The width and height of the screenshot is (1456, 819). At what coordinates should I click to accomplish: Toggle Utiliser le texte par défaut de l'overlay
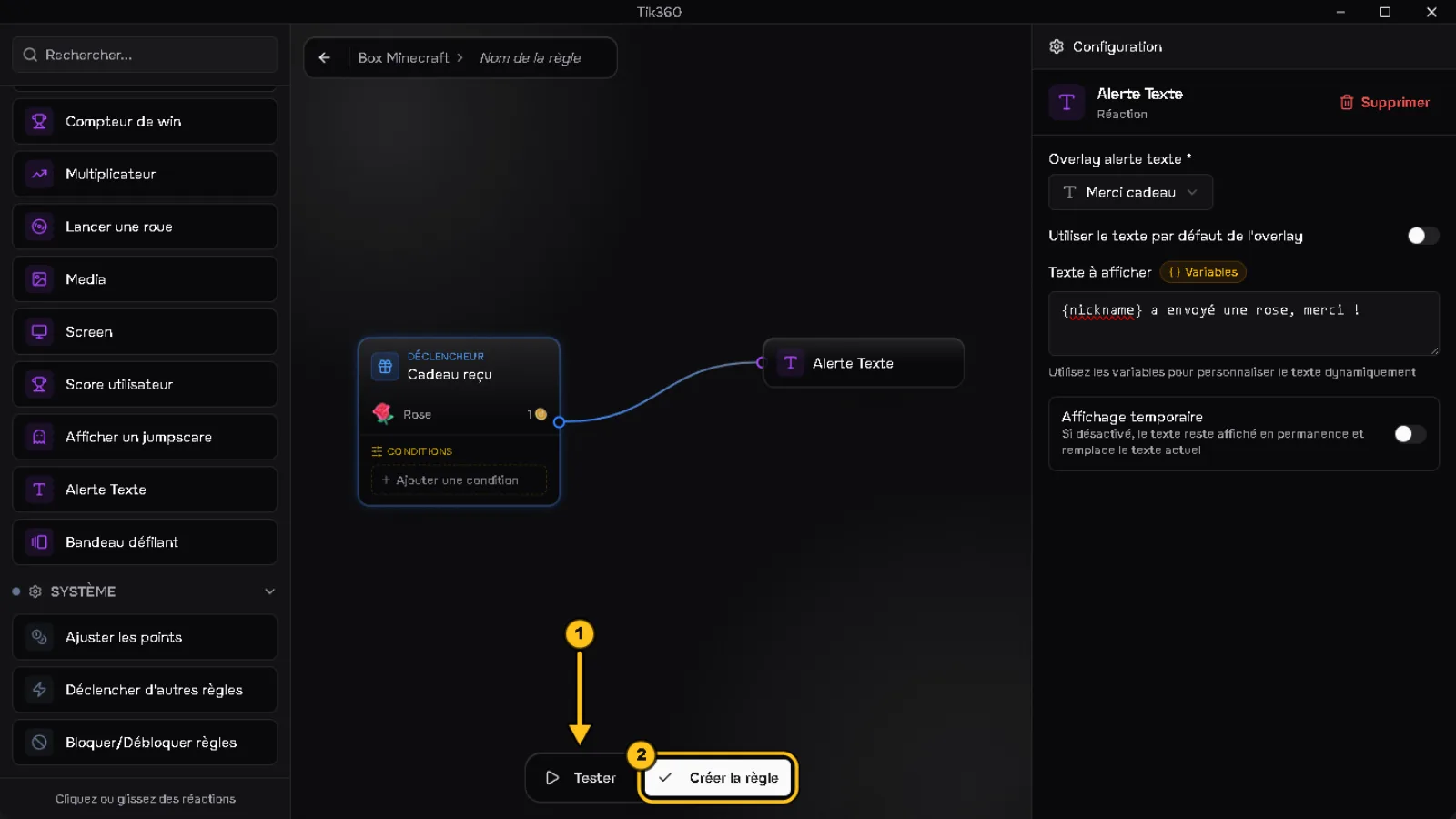tap(1423, 236)
